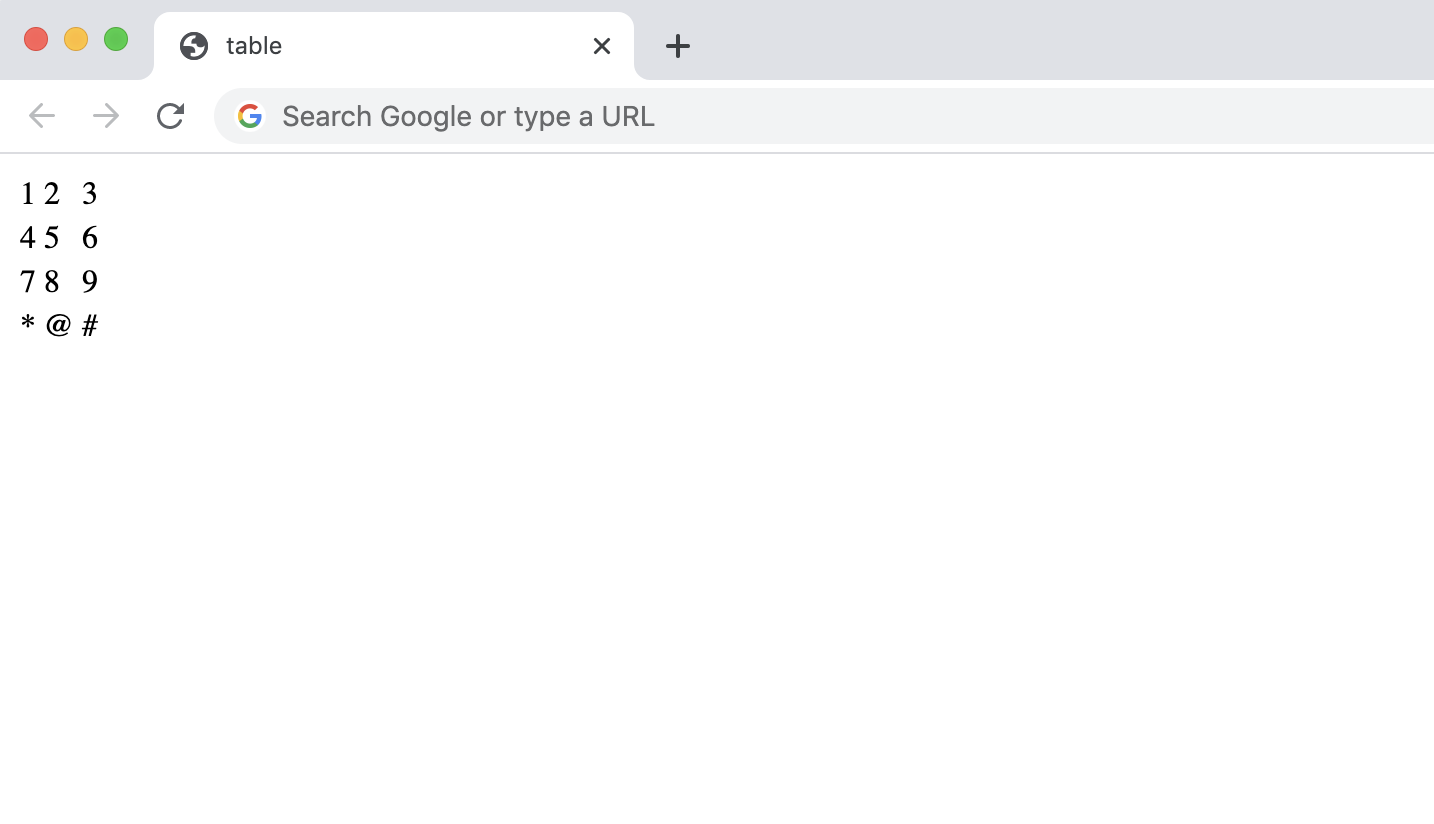Minimize window with the yellow button
The image size is (1434, 824).
pyautogui.click(x=76, y=39)
